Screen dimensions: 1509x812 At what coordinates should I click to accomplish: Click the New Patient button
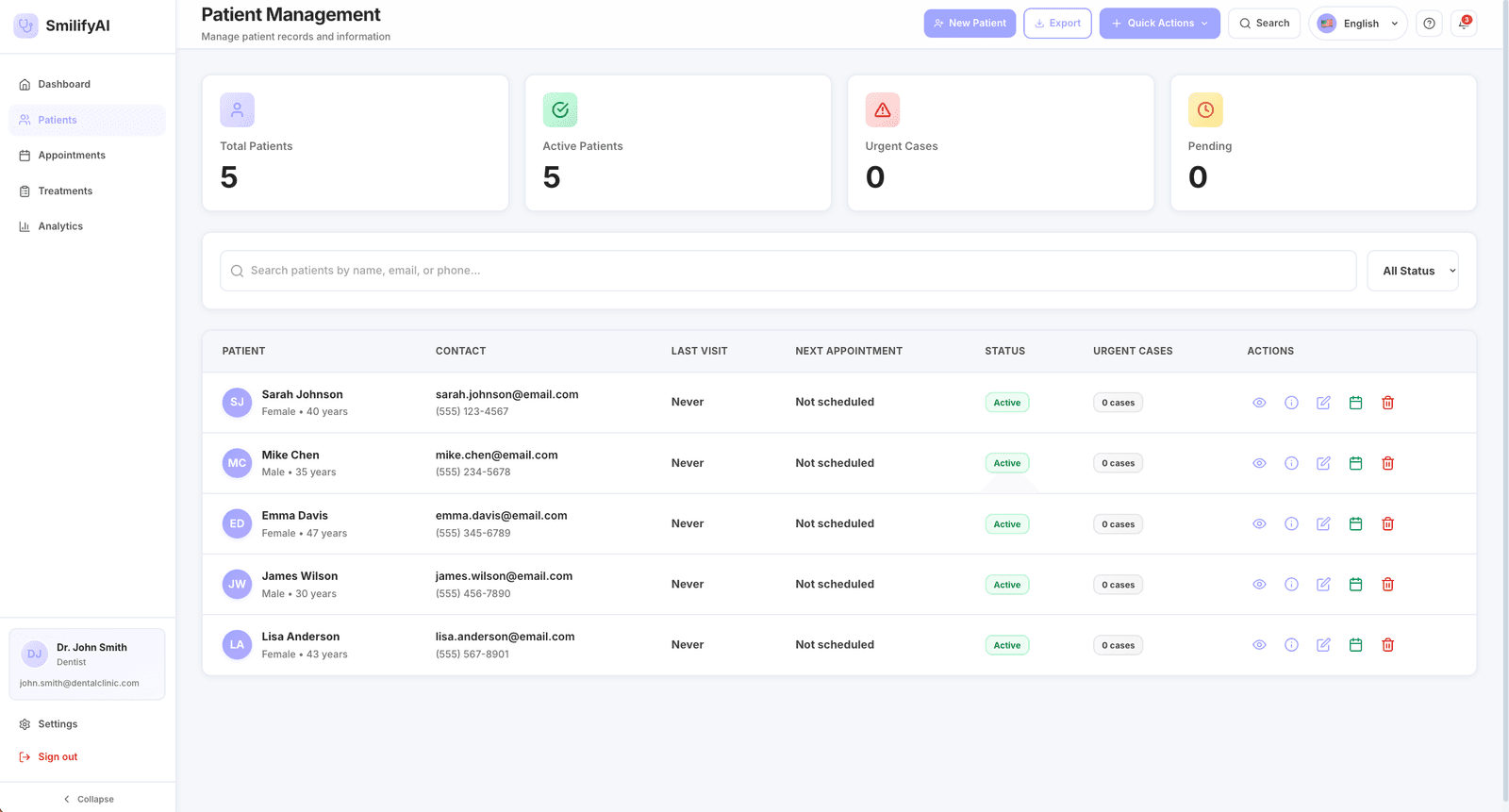coord(970,24)
